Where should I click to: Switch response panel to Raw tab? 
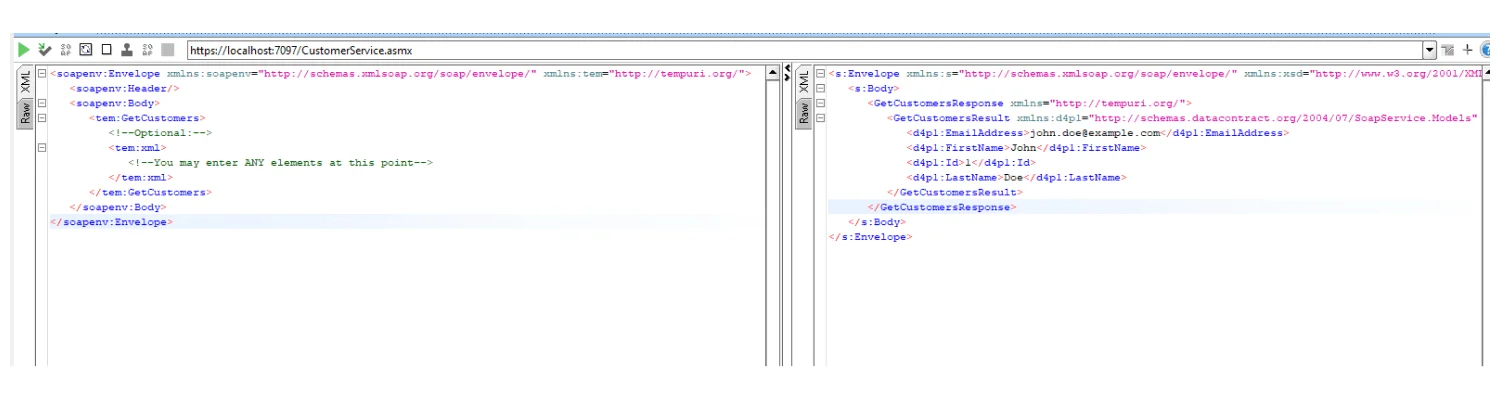click(x=804, y=113)
